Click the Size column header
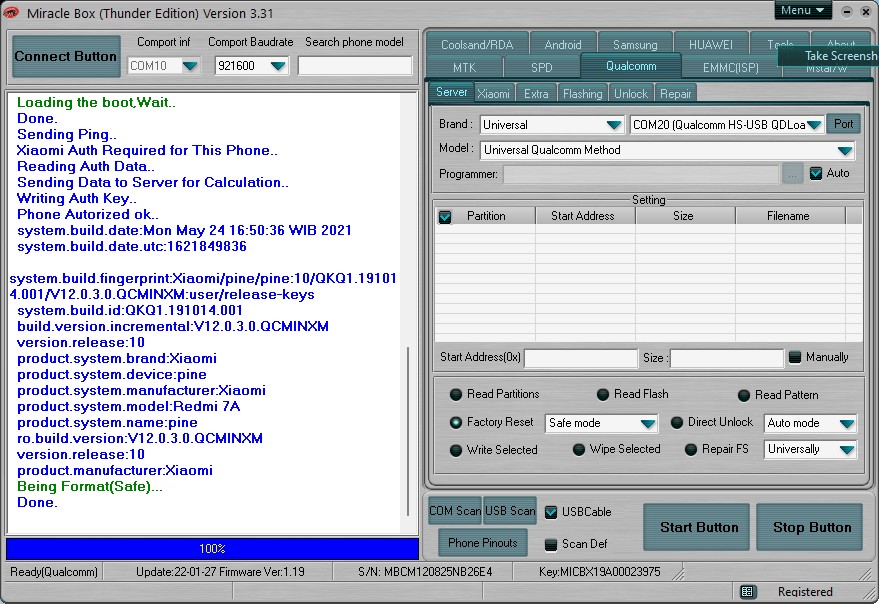Screen dimensions: 879x604 683,216
